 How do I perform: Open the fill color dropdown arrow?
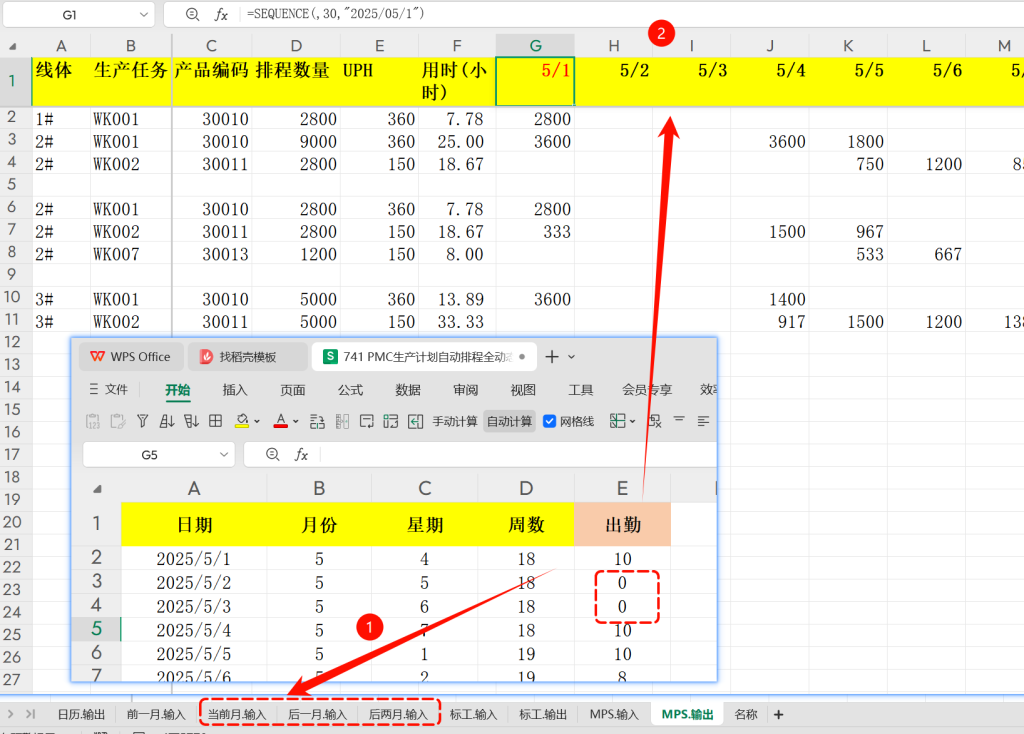click(257, 422)
